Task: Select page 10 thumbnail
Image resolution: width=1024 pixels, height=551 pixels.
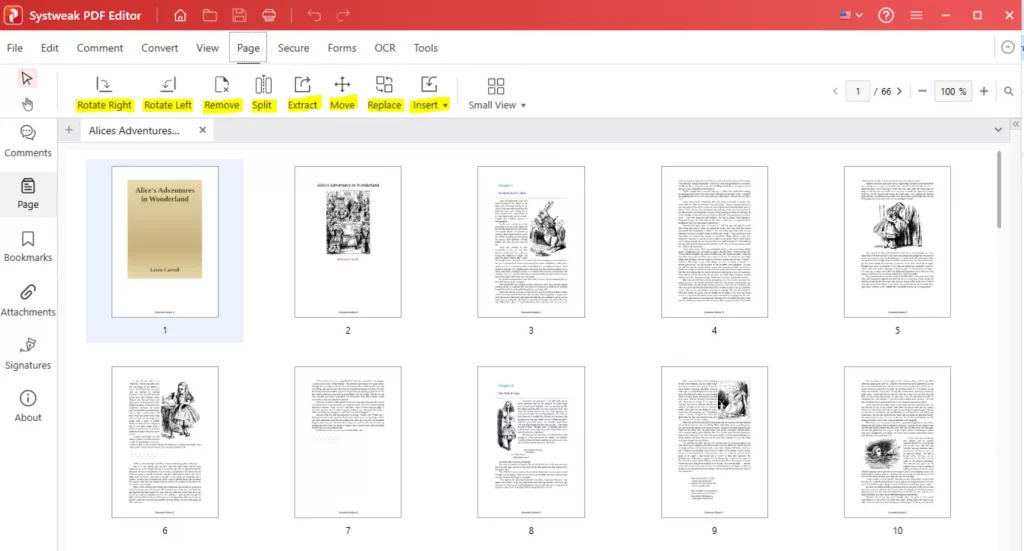Action: [897, 442]
